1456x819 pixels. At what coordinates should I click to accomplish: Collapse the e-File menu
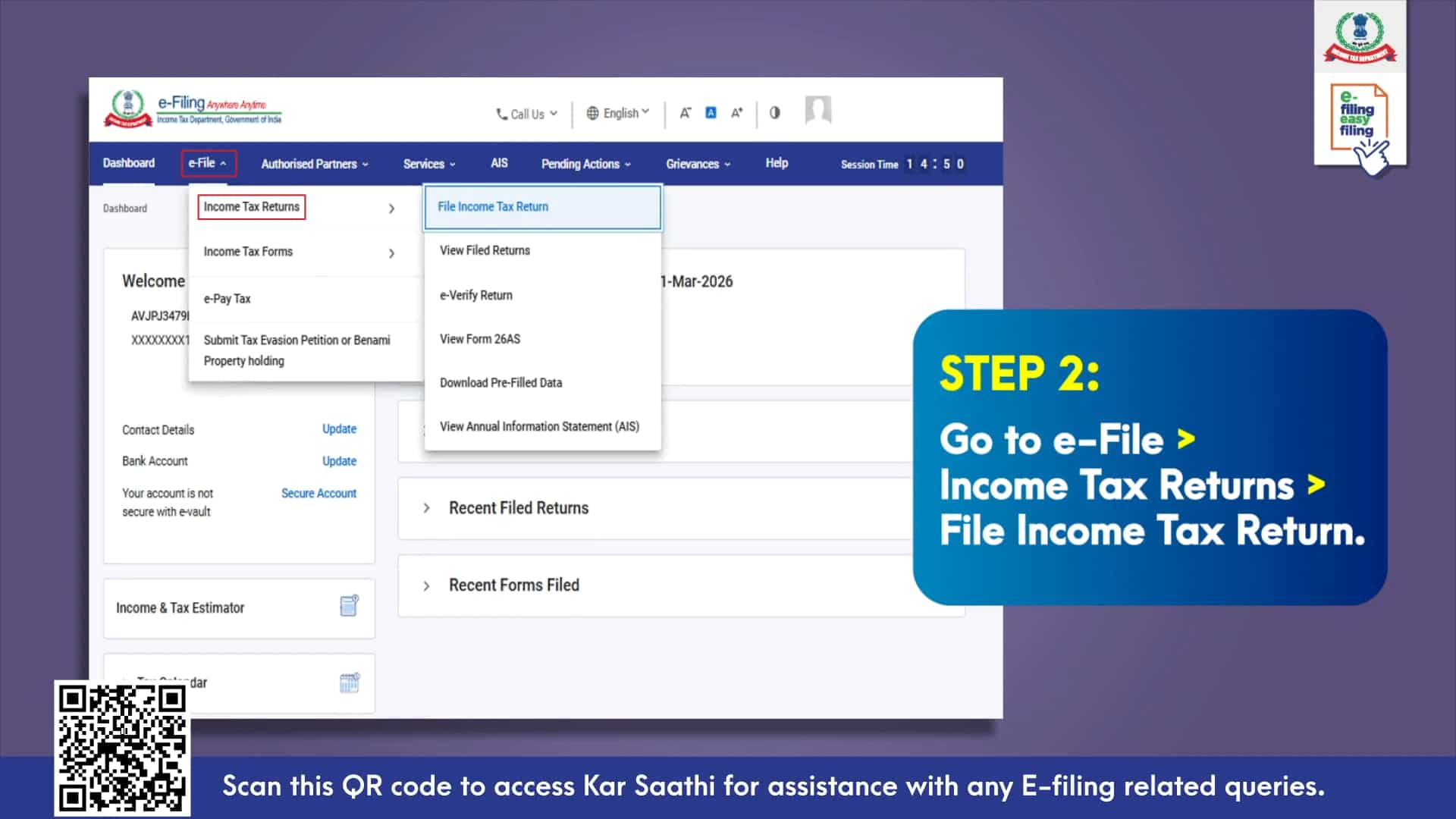point(208,163)
